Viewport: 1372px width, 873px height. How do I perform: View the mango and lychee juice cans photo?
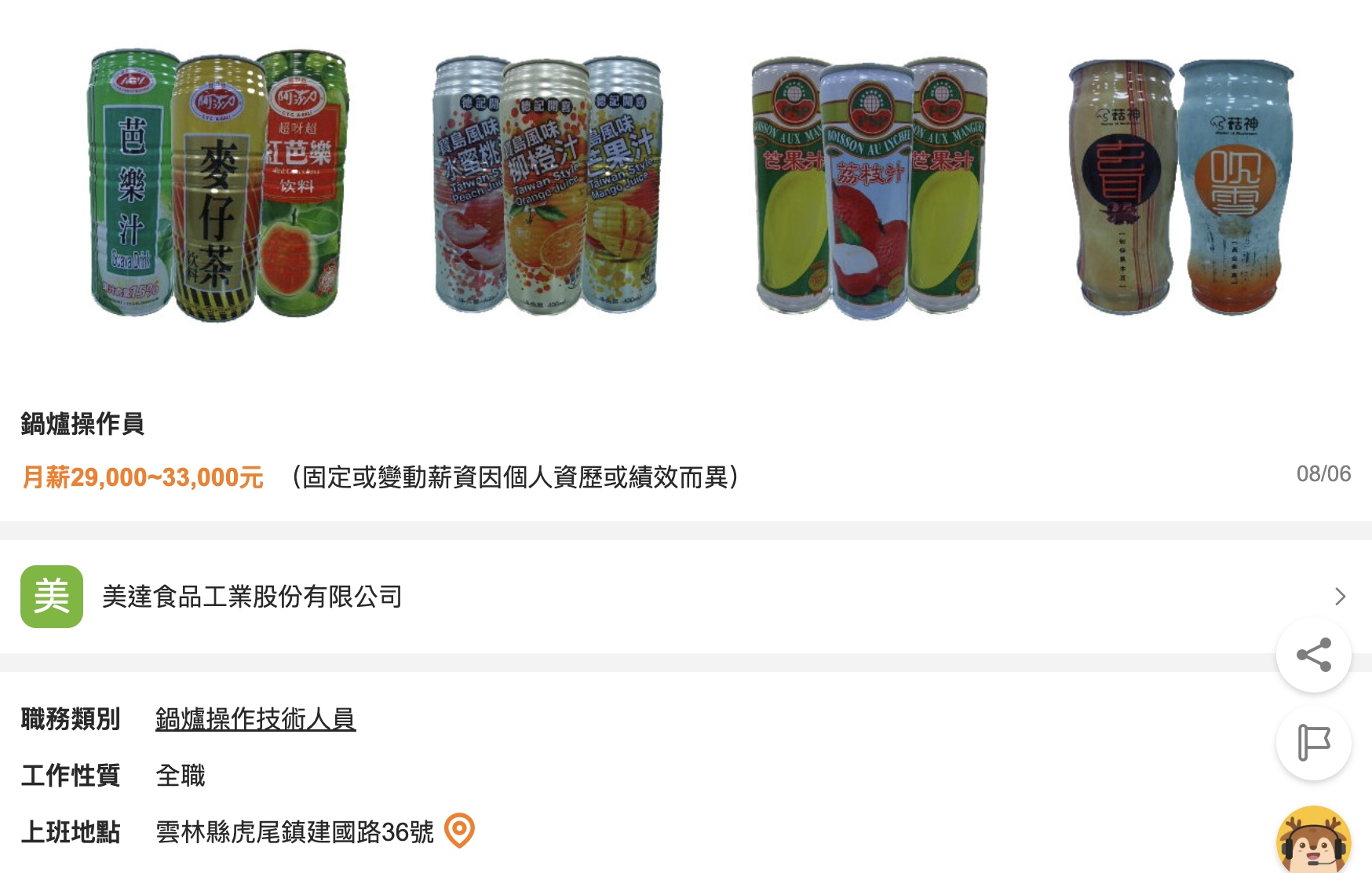tap(869, 188)
